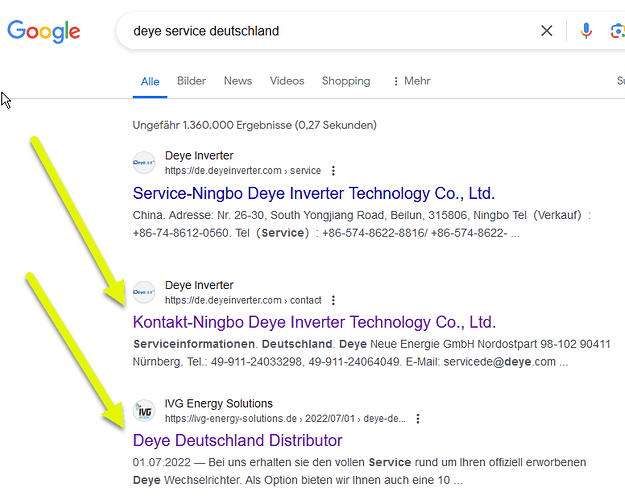Click URL https://ivg-energy-solutions.de result path
The height and width of the screenshot is (500, 625).
285,419
